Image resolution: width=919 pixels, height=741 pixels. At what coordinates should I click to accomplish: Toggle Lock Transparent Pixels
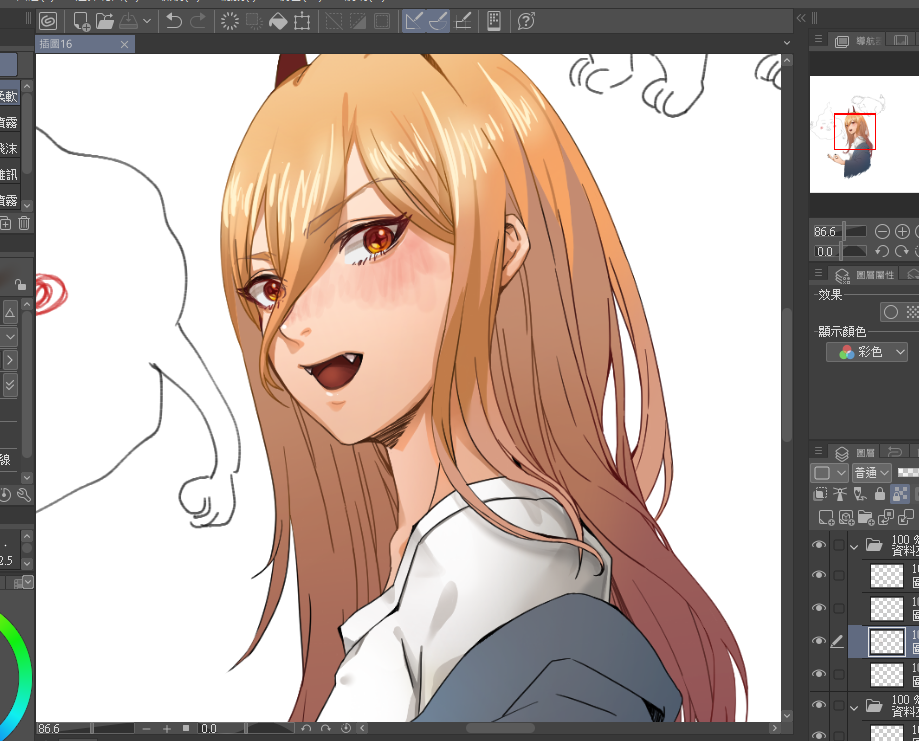point(900,494)
